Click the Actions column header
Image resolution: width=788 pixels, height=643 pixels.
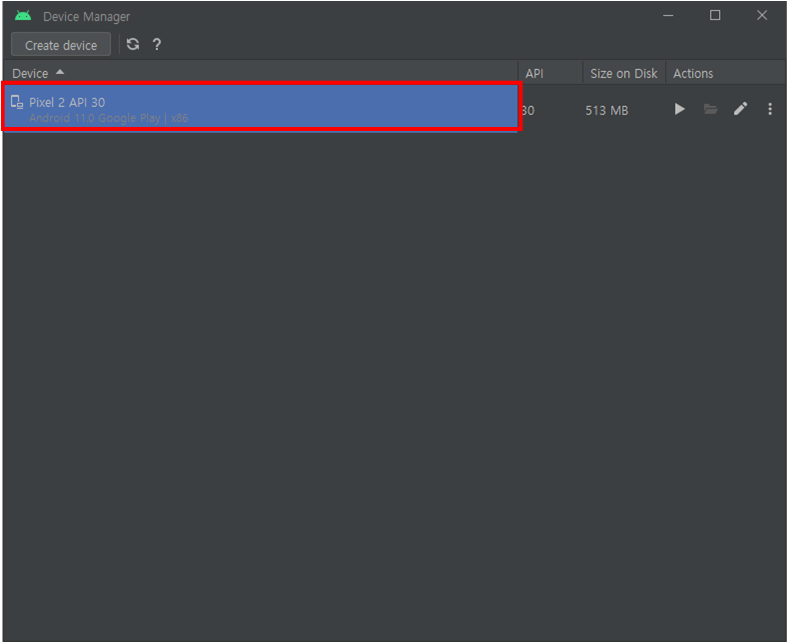point(725,73)
